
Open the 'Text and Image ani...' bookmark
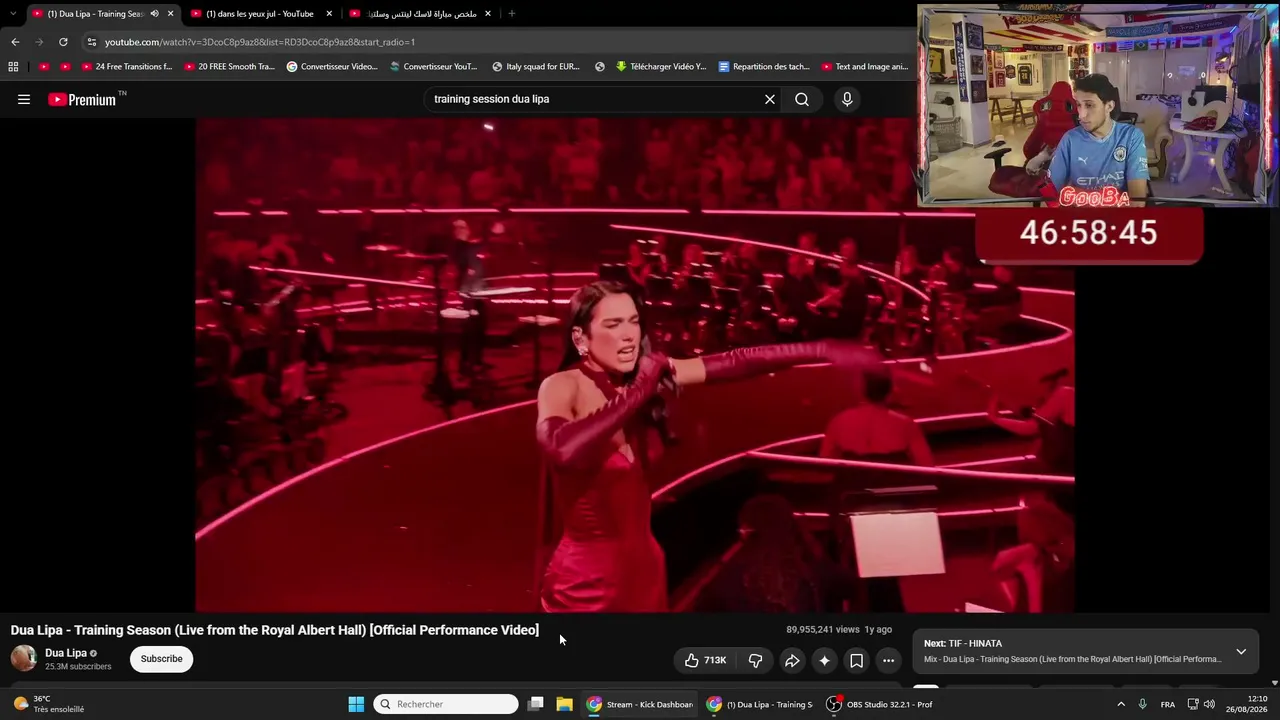click(x=865, y=67)
